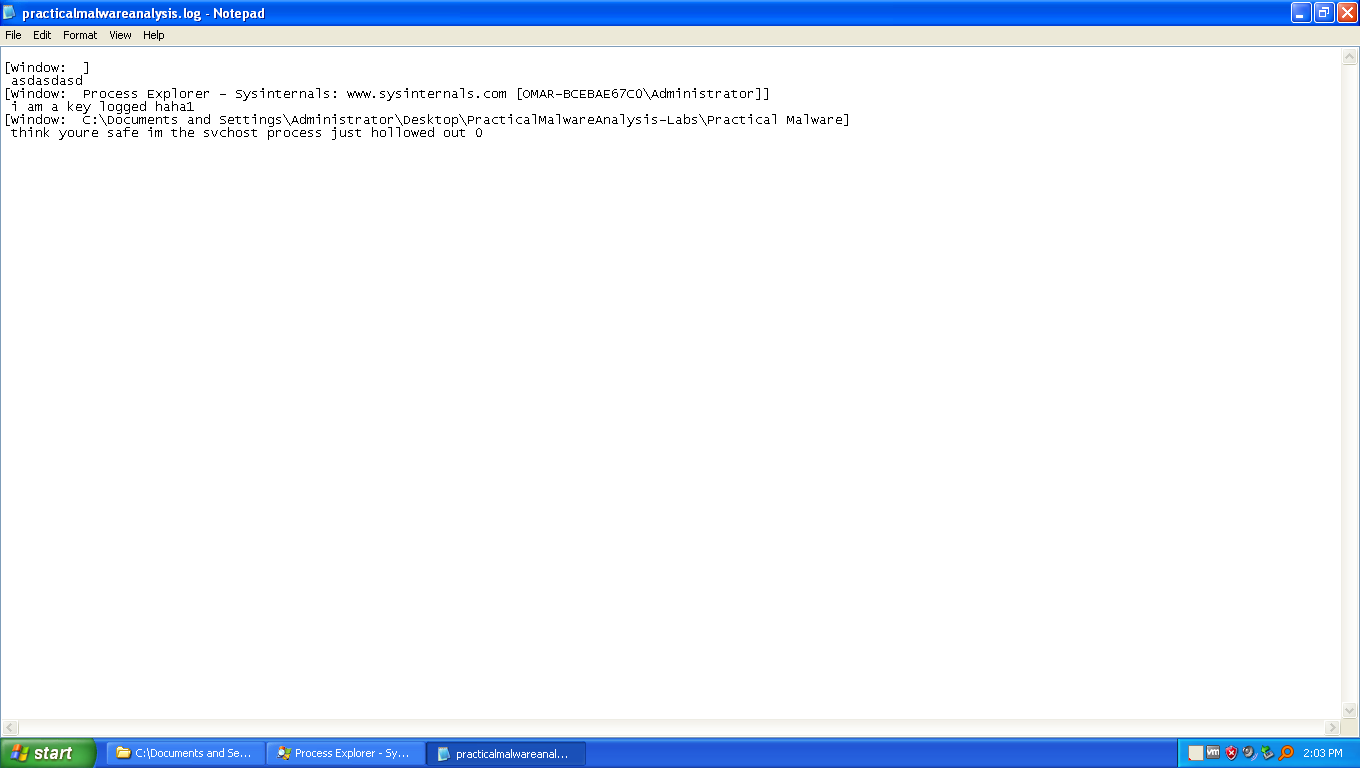
Task: Open the View menu
Action: click(x=120, y=35)
